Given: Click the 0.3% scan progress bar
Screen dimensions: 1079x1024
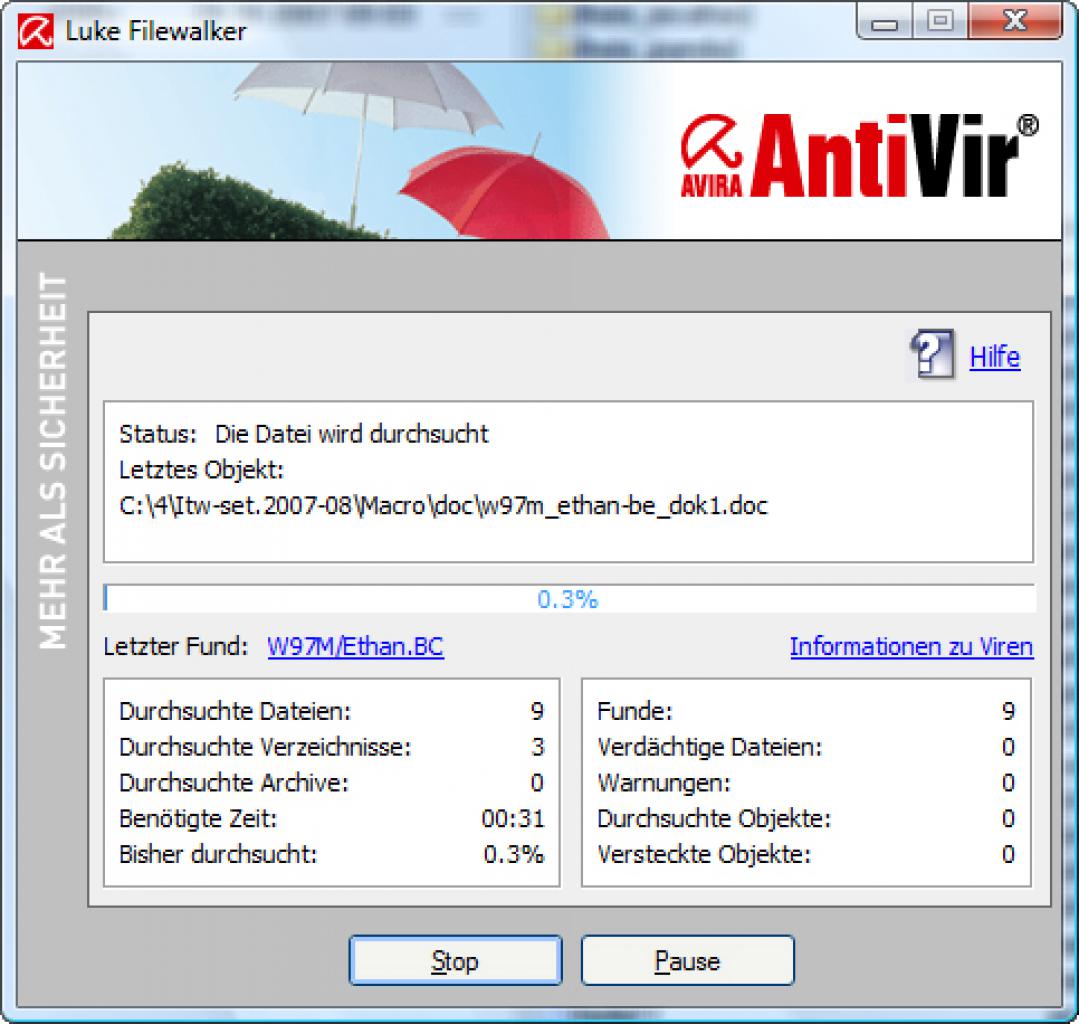Looking at the screenshot, I should (568, 599).
